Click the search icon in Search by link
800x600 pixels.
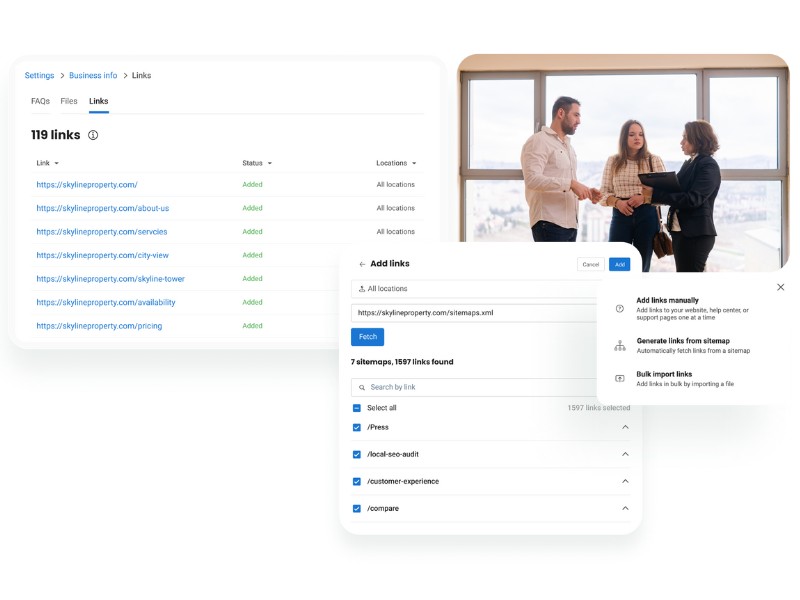click(x=360, y=386)
